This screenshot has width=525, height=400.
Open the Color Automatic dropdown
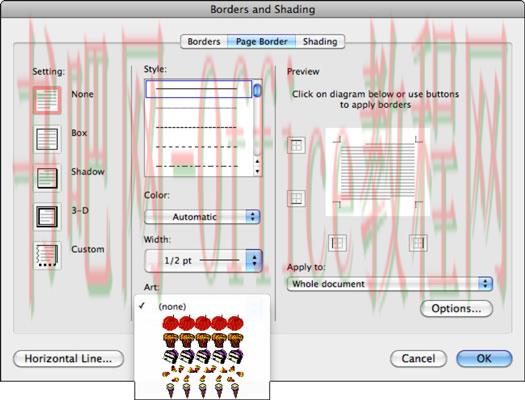point(202,217)
